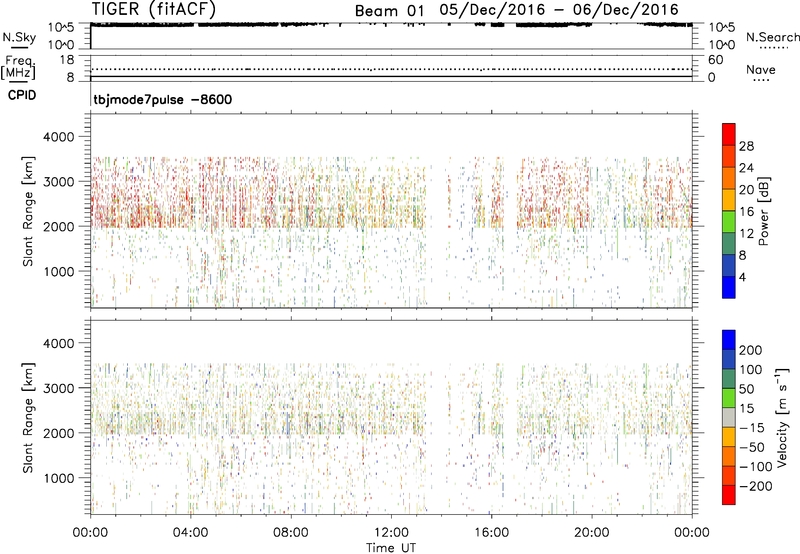Click the "04:00" time axis label

tap(190, 533)
